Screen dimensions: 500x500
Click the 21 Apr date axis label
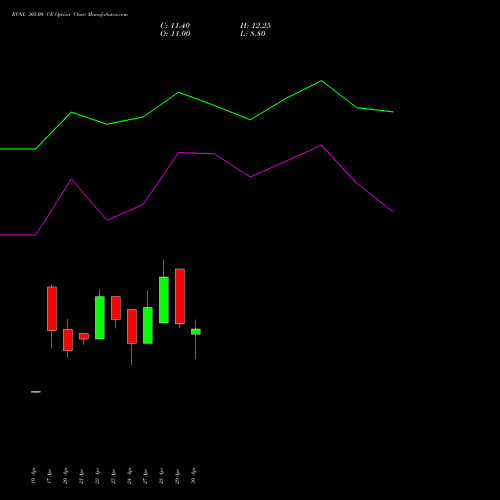point(81,476)
